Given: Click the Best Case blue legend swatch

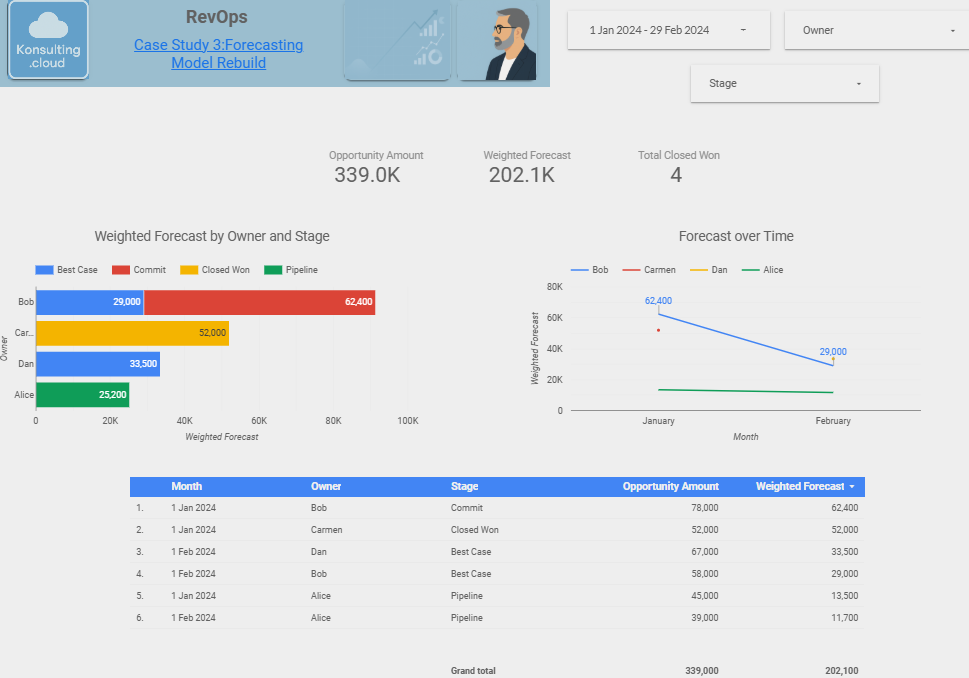Looking at the screenshot, I should coord(44,270).
